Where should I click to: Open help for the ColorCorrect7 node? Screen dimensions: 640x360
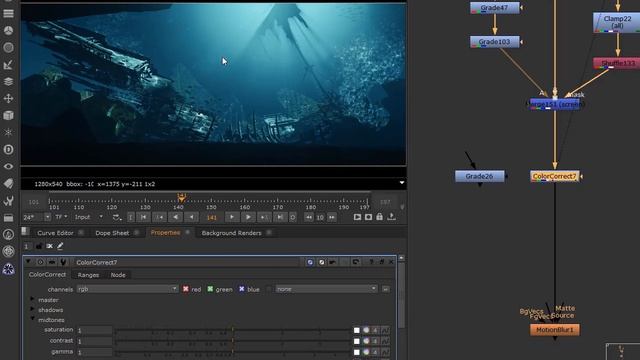pos(371,262)
